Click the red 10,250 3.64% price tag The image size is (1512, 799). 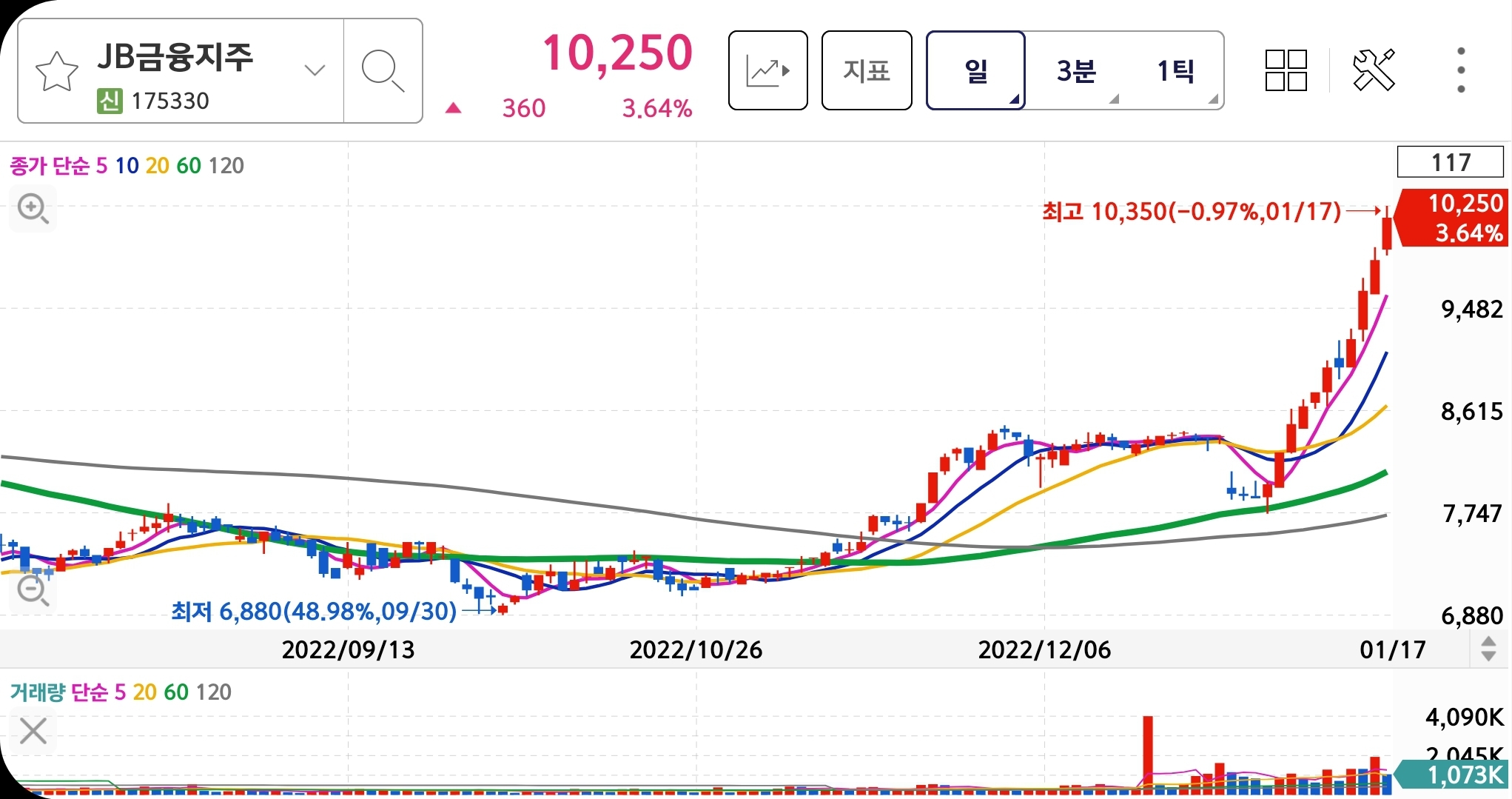(x=1452, y=218)
